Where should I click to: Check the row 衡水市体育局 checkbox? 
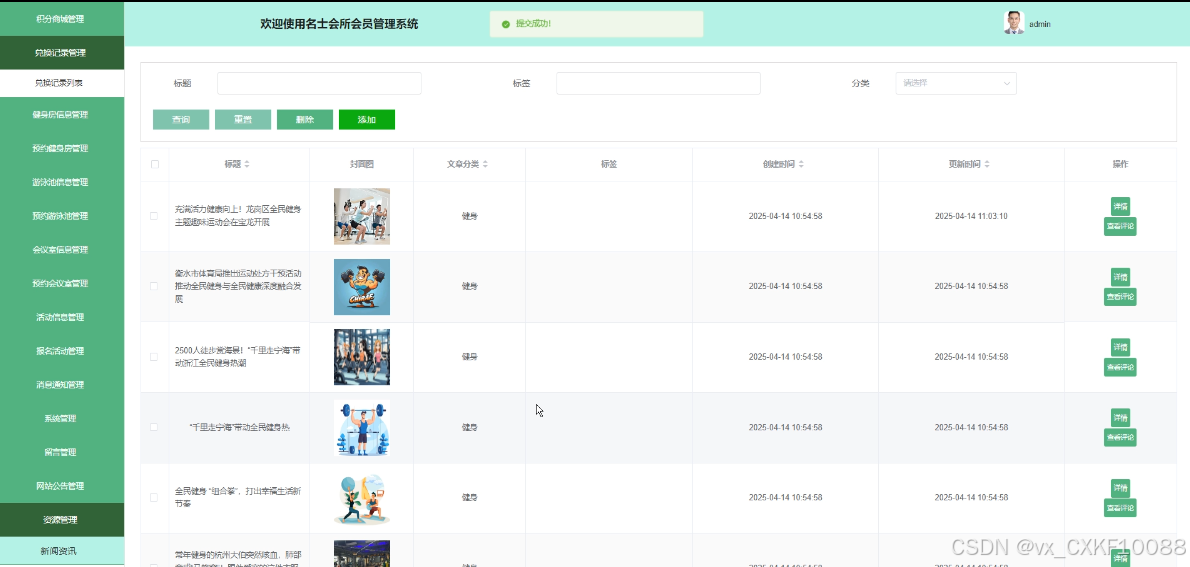coord(154,286)
